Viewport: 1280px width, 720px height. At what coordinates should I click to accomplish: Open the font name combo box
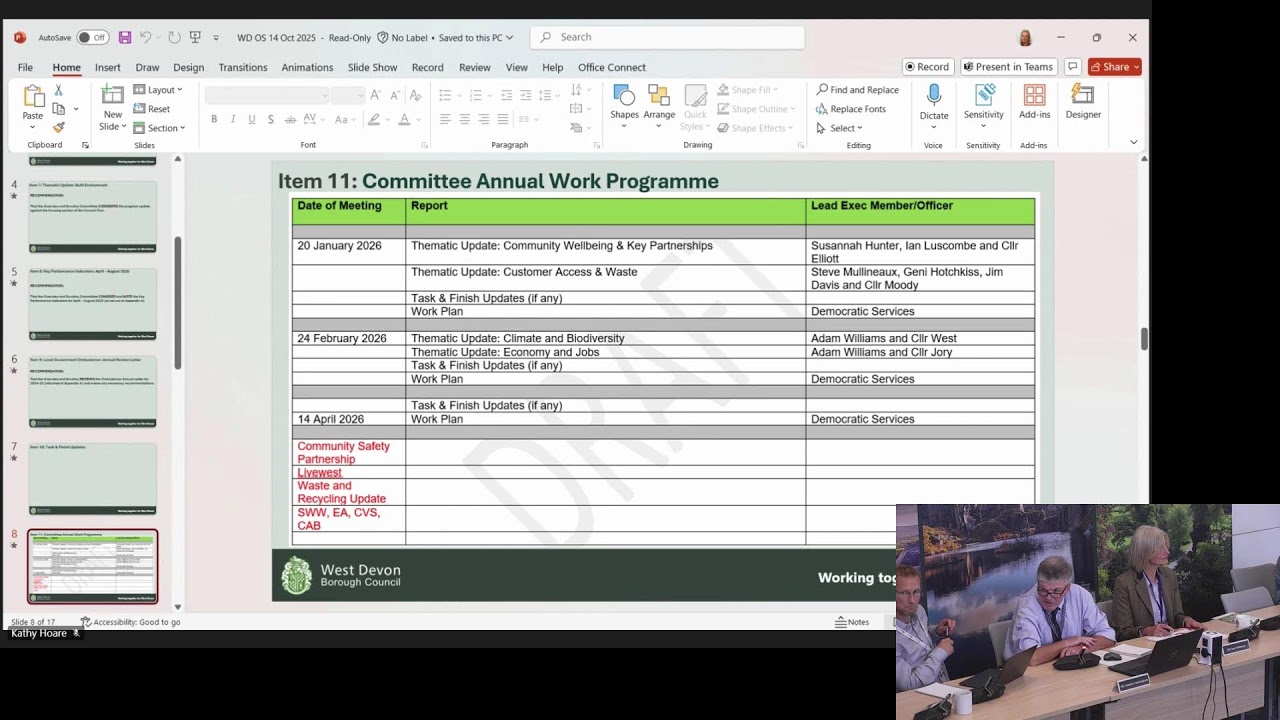[267, 95]
